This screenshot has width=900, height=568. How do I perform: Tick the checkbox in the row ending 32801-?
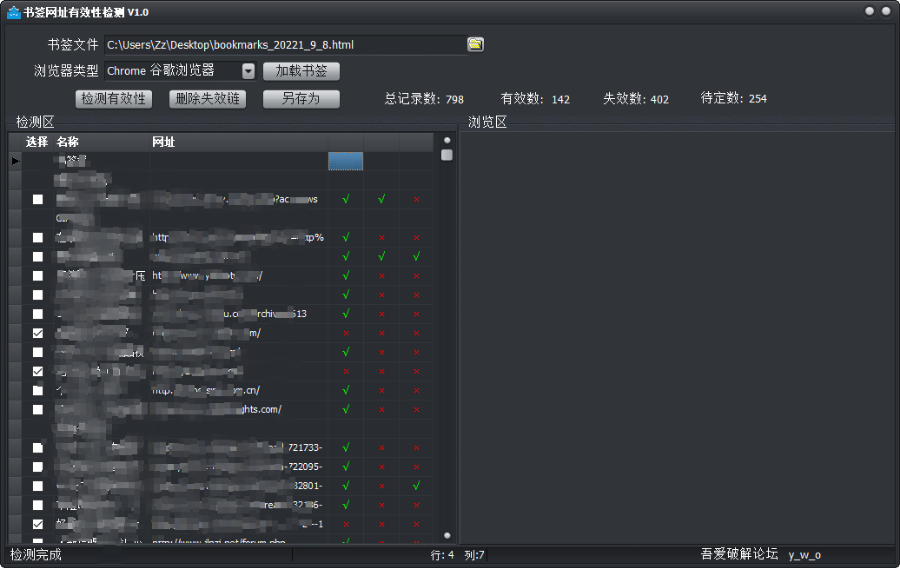38,485
